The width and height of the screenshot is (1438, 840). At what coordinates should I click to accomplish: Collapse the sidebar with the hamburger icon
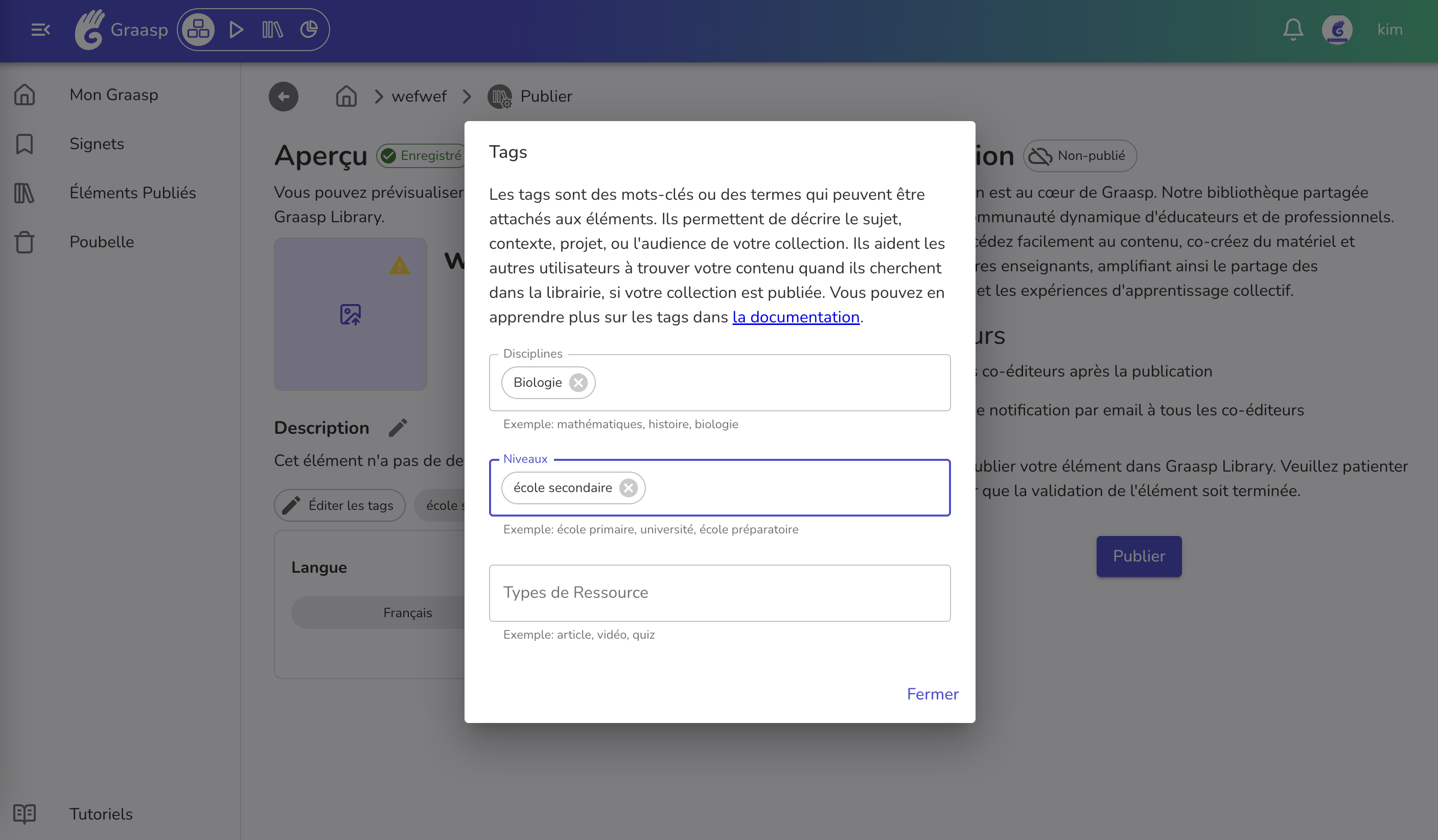[x=40, y=29]
